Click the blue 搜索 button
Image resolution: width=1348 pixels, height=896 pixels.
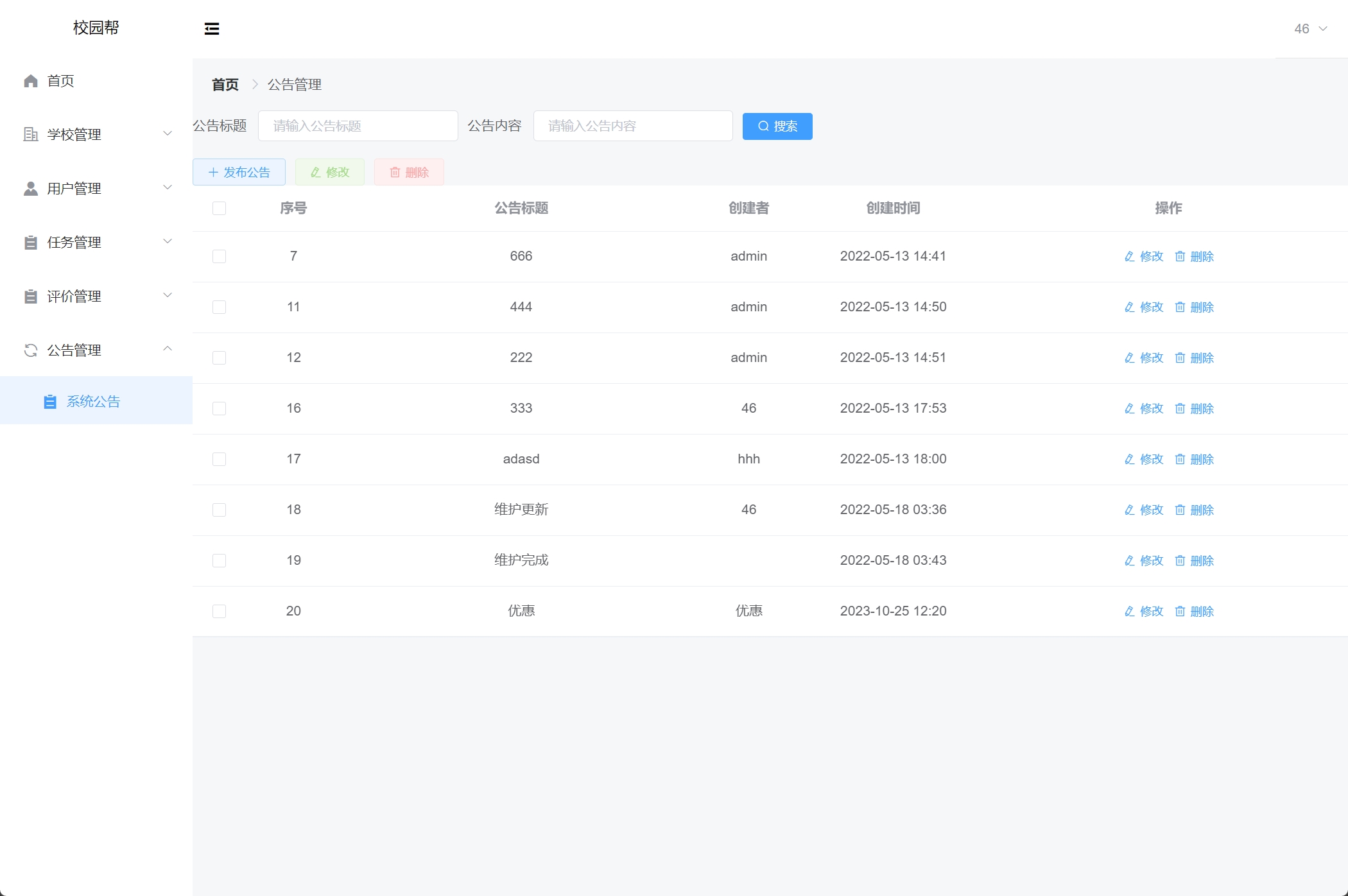(777, 126)
